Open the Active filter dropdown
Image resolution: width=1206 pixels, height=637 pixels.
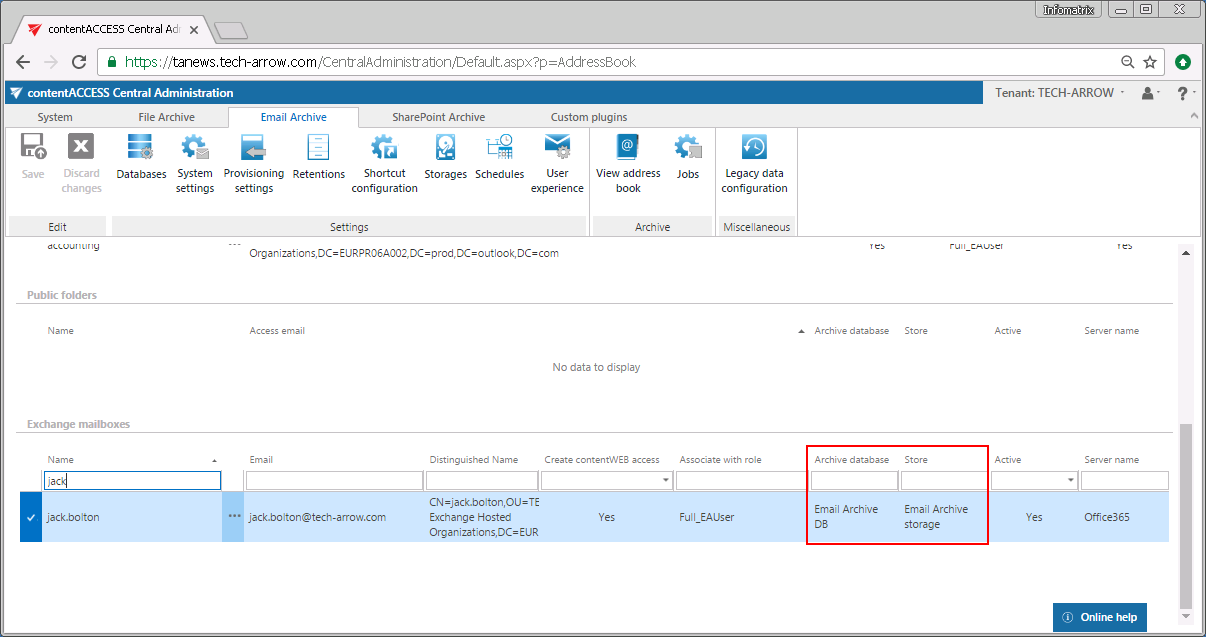pyautogui.click(x=1071, y=481)
